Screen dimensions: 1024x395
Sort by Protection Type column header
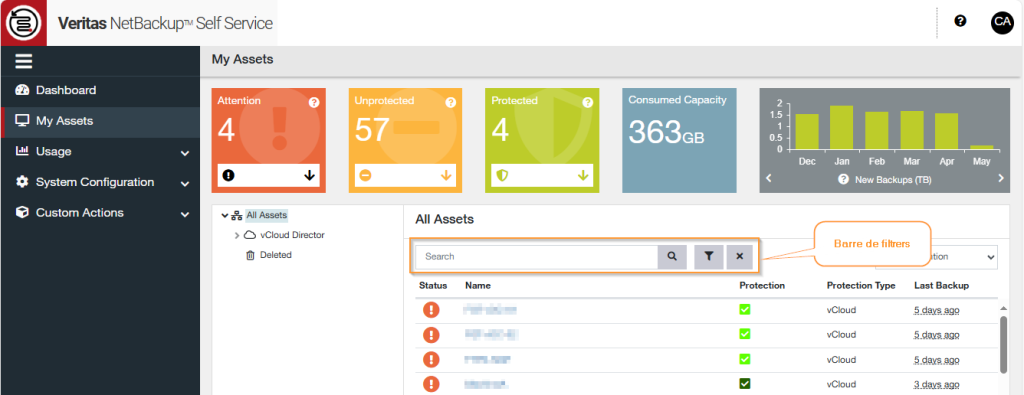point(861,285)
